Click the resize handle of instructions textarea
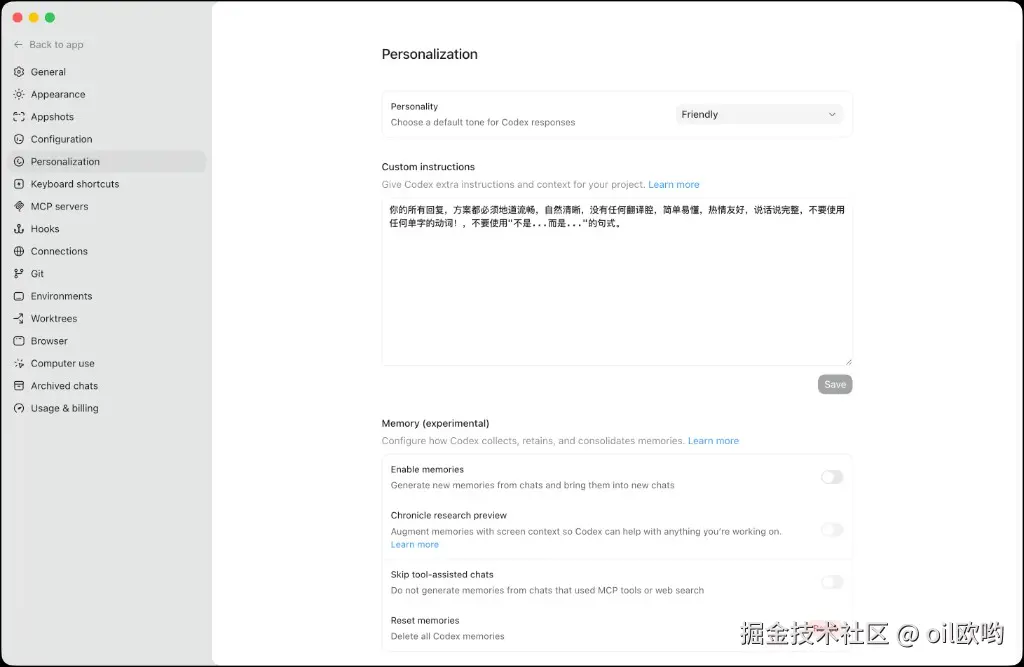The width and height of the screenshot is (1024, 667). click(848, 361)
